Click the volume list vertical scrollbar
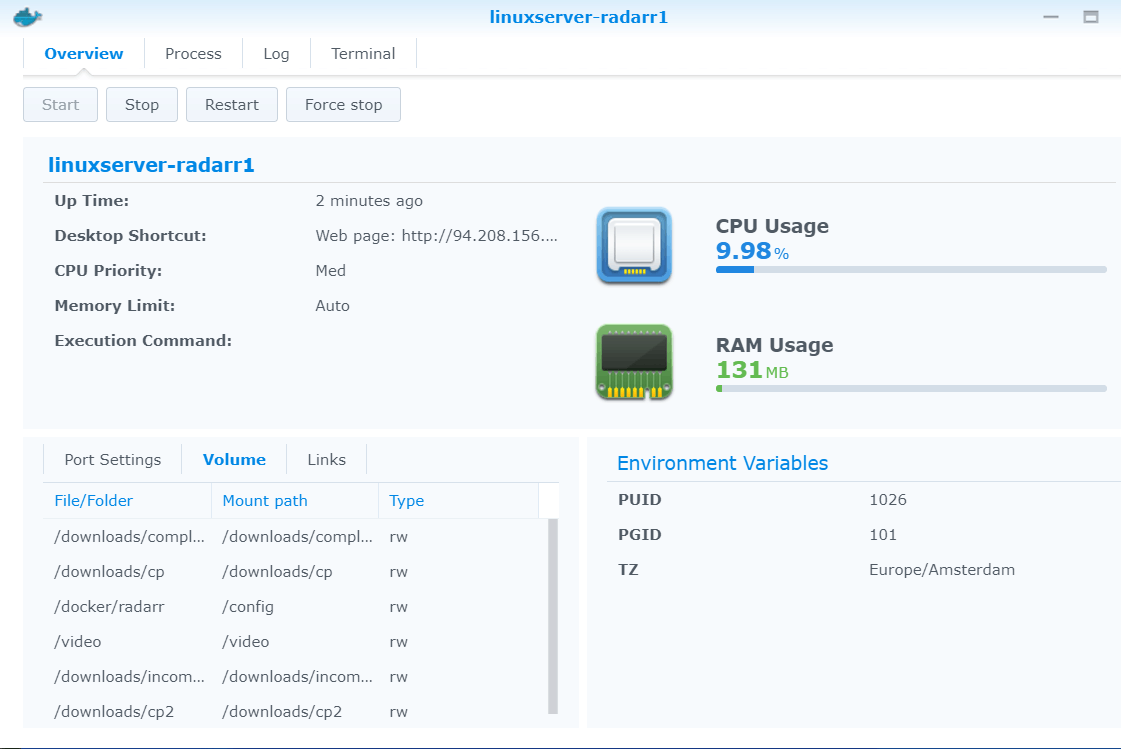Viewport: 1121px width, 749px height. point(553,614)
